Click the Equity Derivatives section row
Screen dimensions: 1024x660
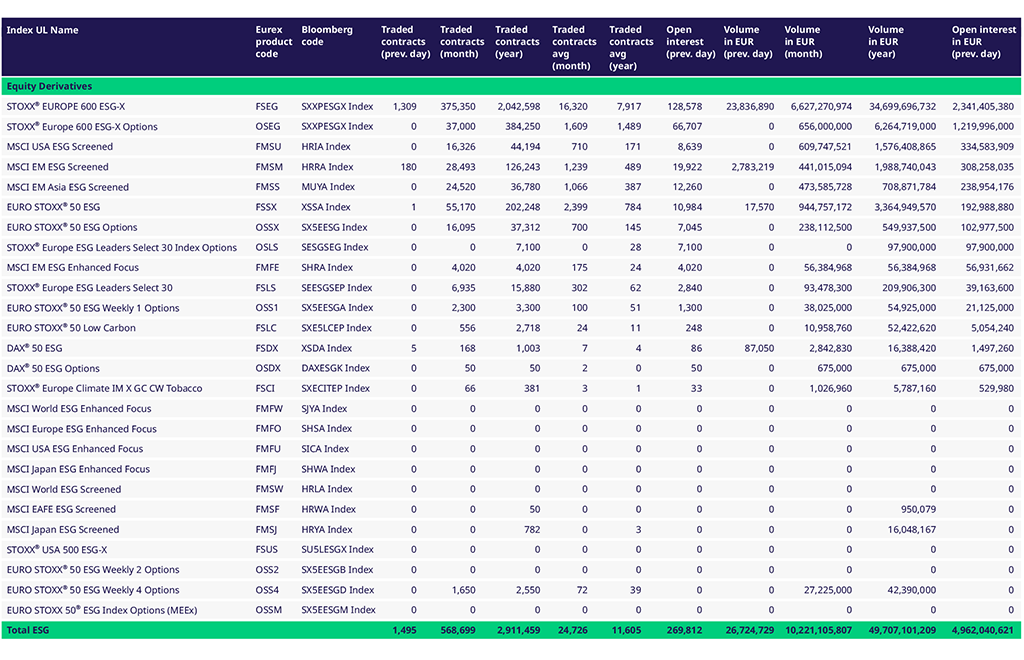pos(50,87)
